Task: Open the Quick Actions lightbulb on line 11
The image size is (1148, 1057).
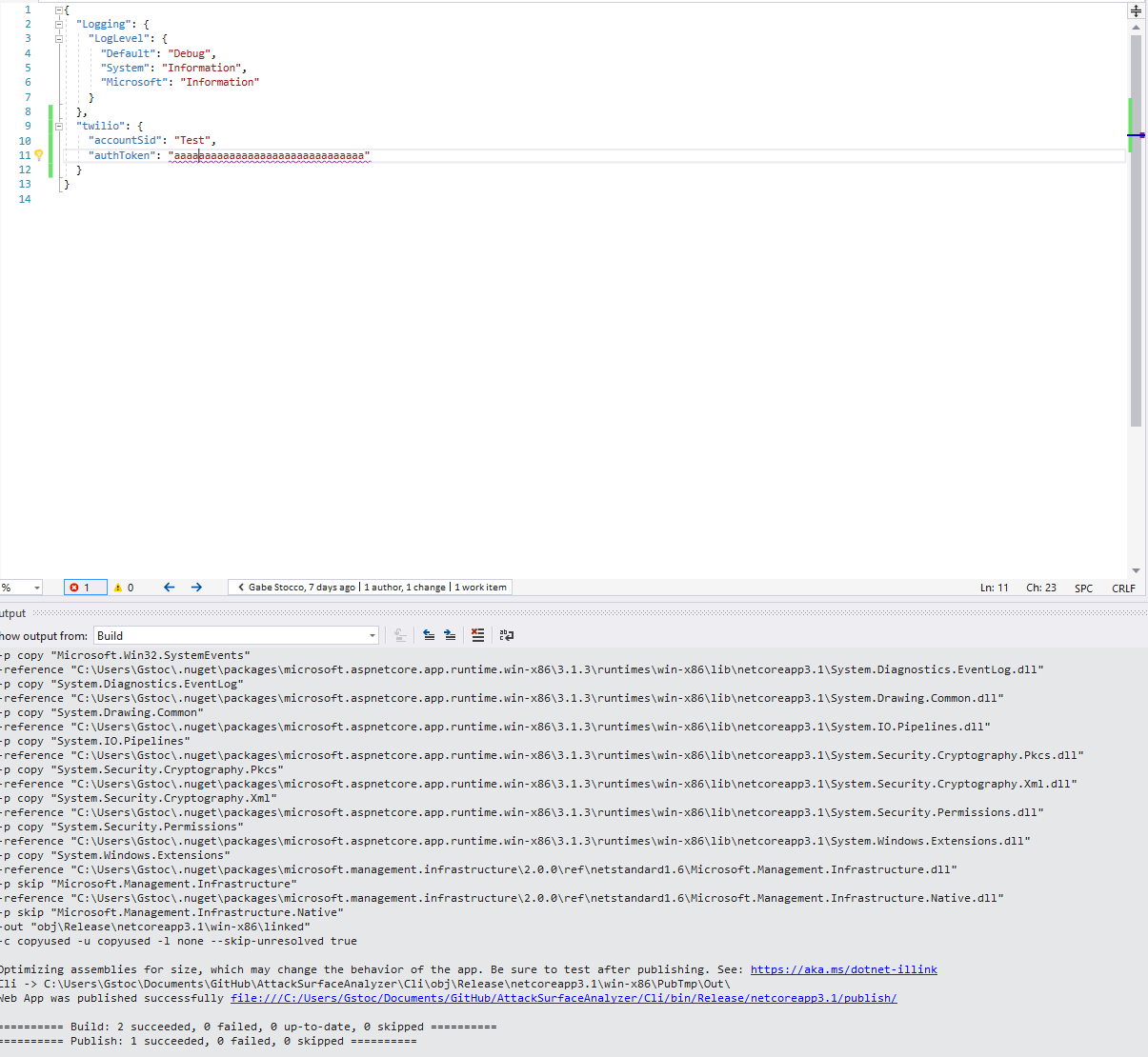Action: [39, 155]
